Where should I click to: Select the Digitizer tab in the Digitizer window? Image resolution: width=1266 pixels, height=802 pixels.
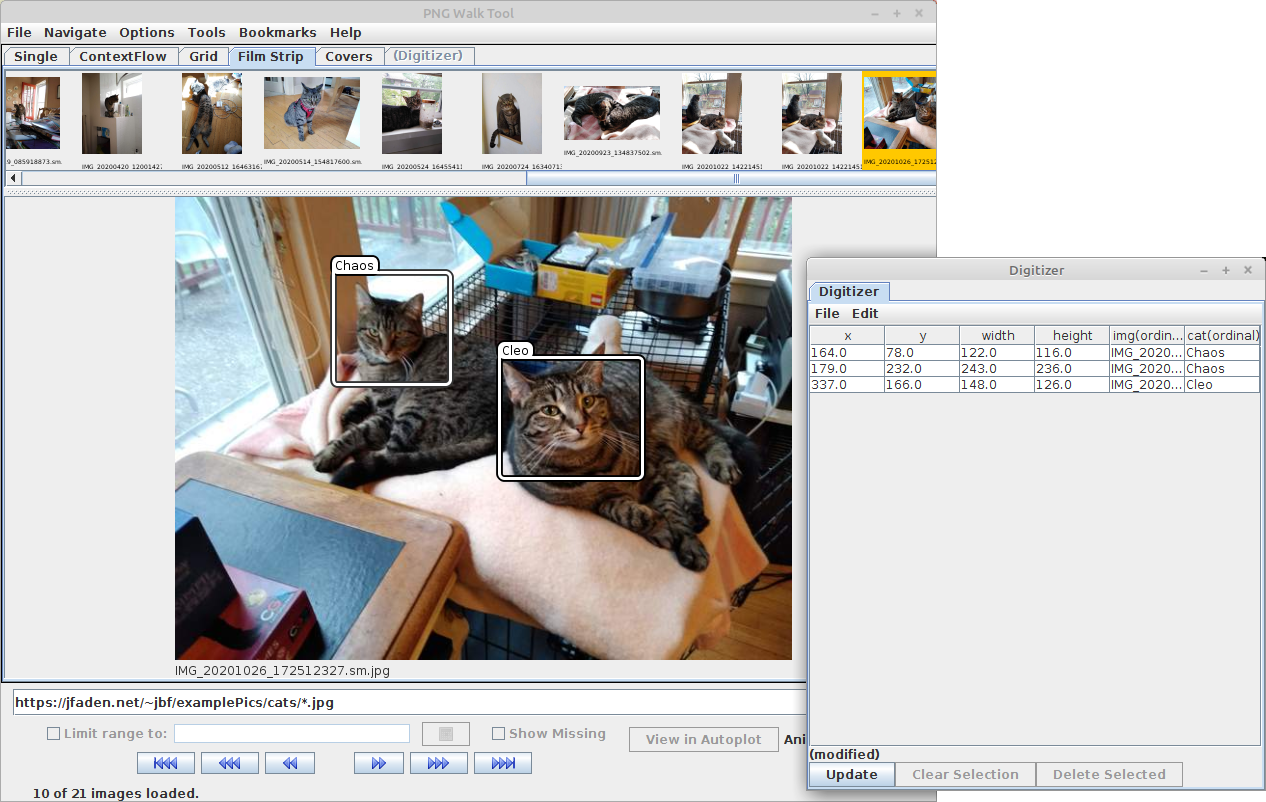[x=849, y=292]
